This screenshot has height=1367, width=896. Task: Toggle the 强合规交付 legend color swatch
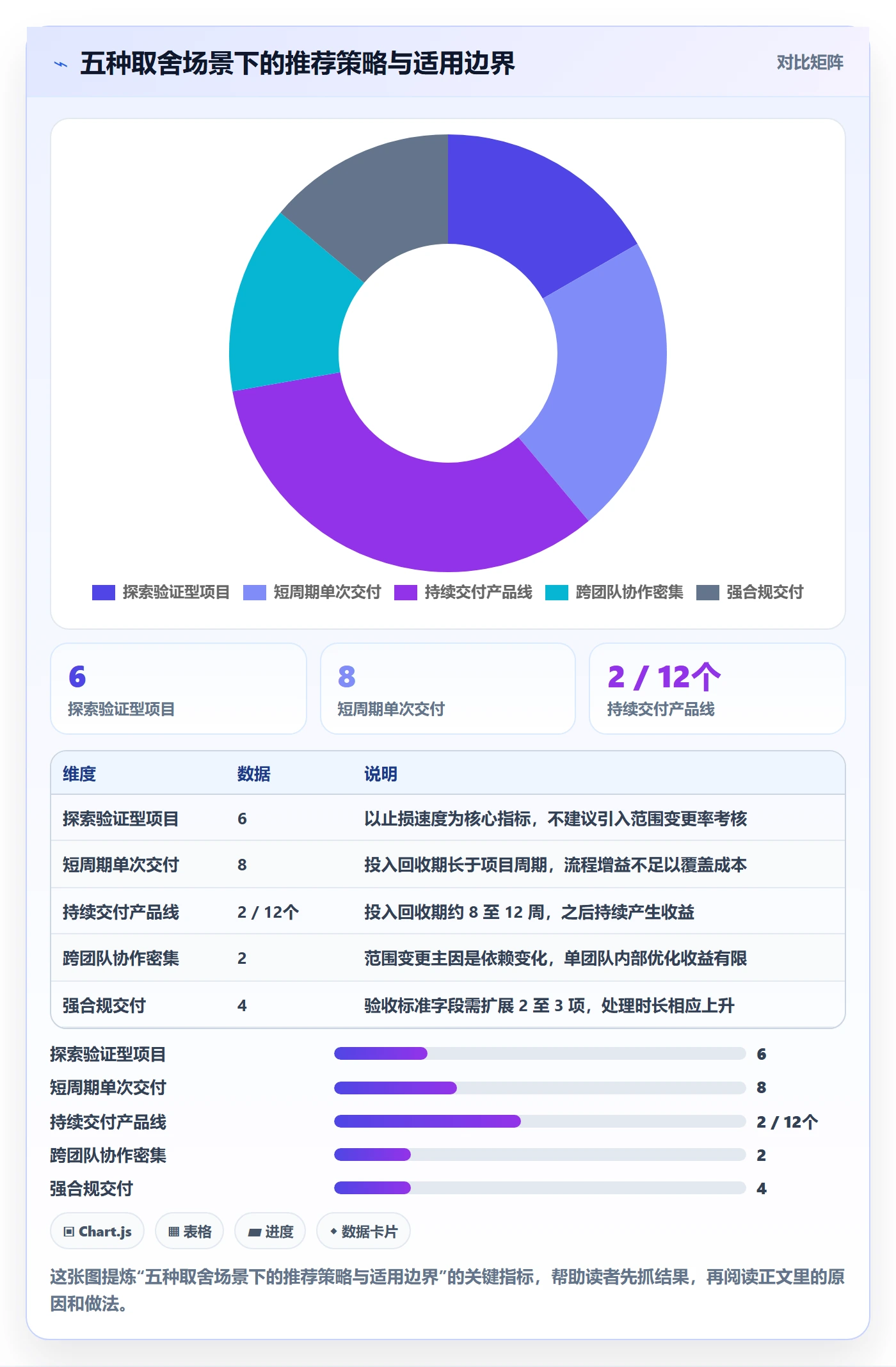tap(708, 593)
